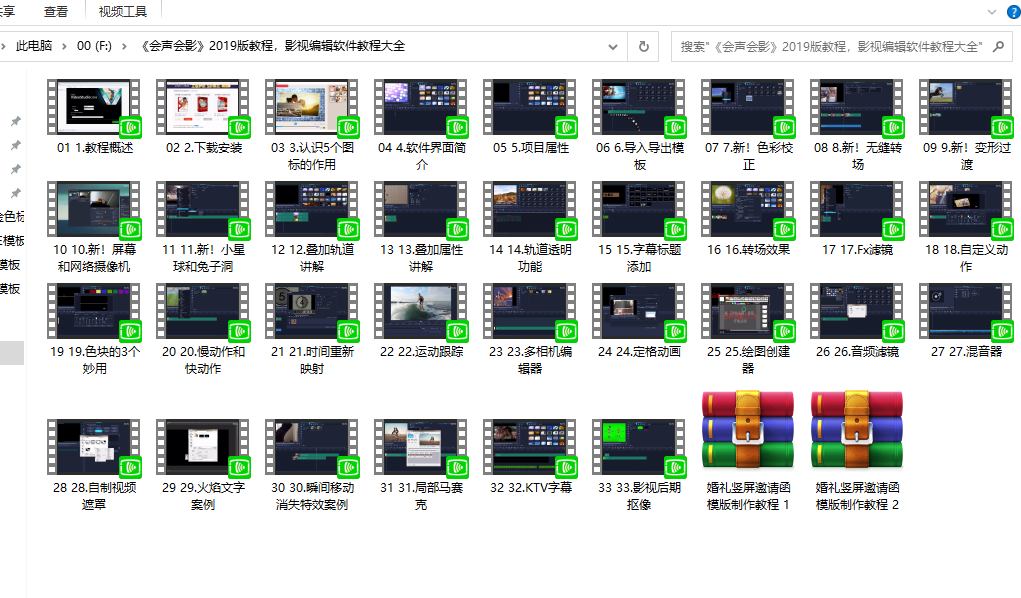Click the 《会声会影》2019版教程 folder breadcrumb
This screenshot has width=1021, height=598.
(x=272, y=46)
